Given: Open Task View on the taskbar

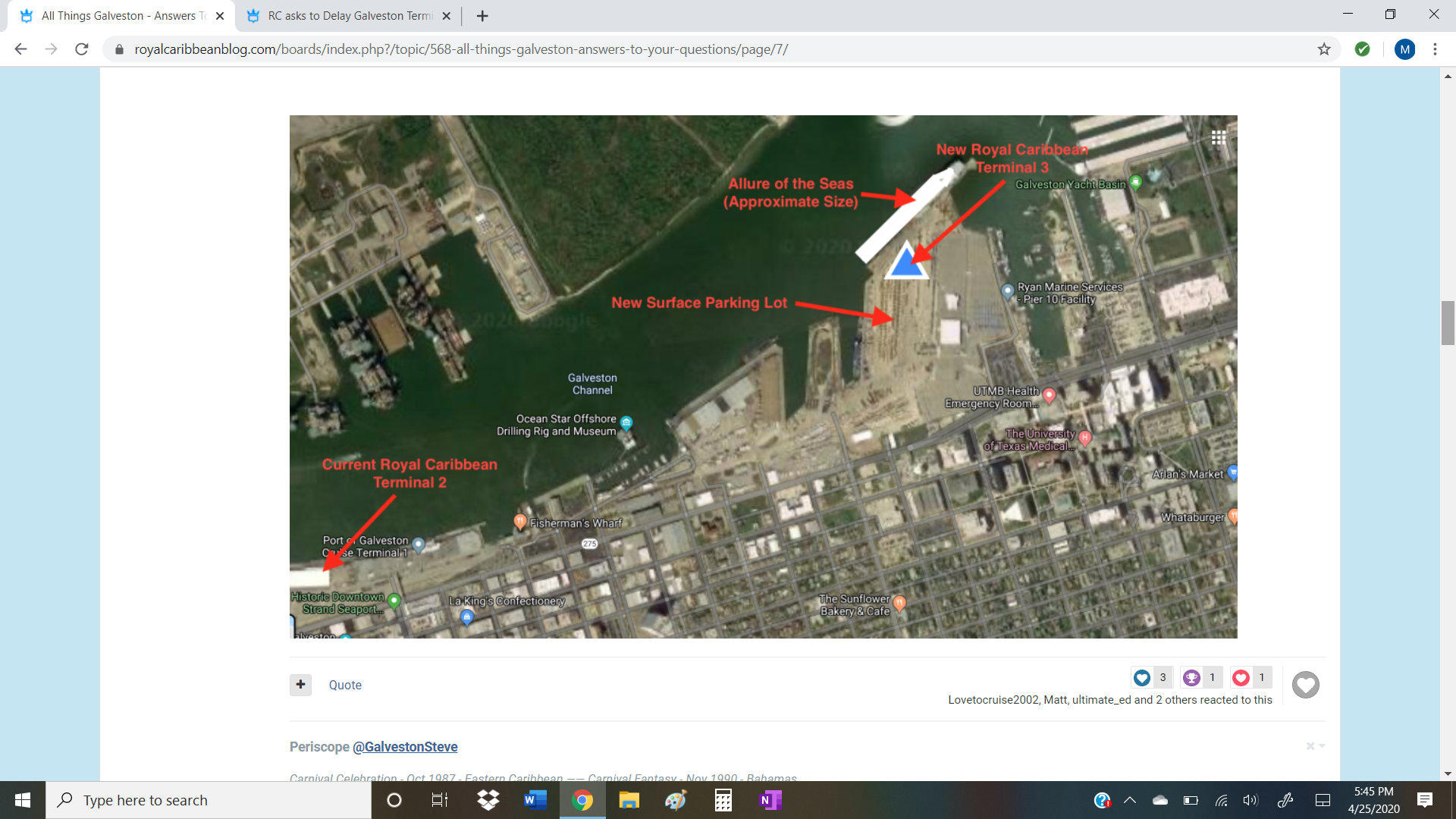Looking at the screenshot, I should [x=440, y=800].
